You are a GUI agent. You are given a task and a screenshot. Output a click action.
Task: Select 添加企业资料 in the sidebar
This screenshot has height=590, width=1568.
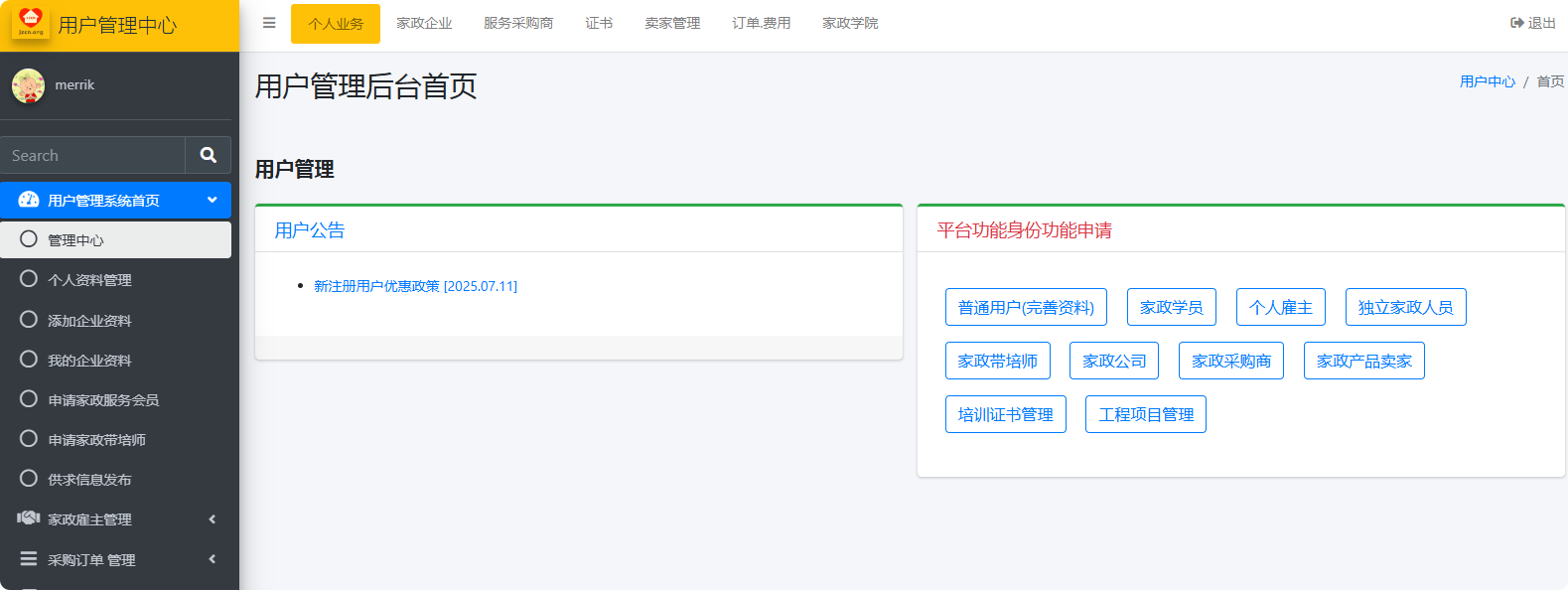(115, 320)
